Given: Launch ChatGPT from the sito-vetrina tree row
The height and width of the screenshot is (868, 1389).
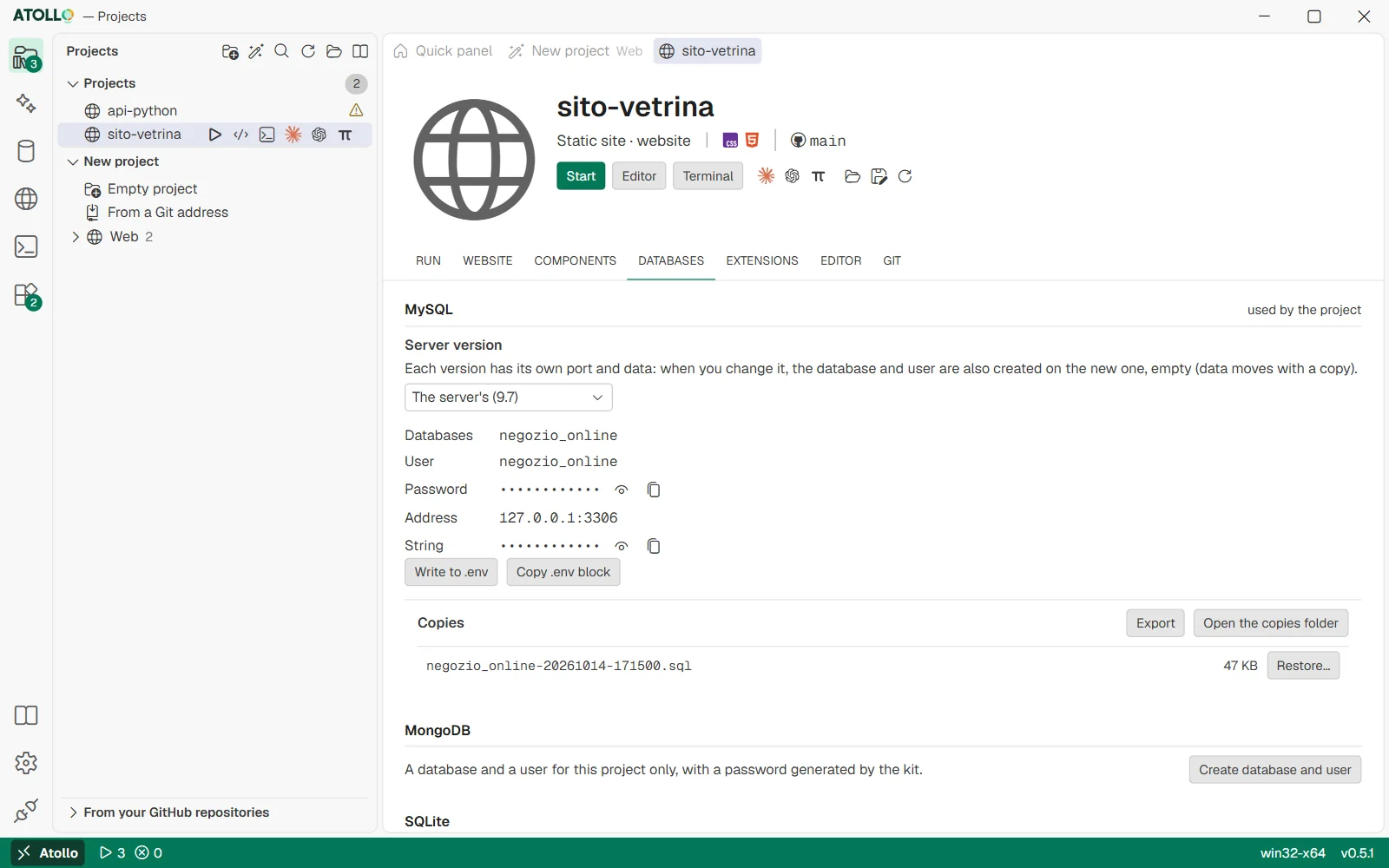Looking at the screenshot, I should pos(319,135).
